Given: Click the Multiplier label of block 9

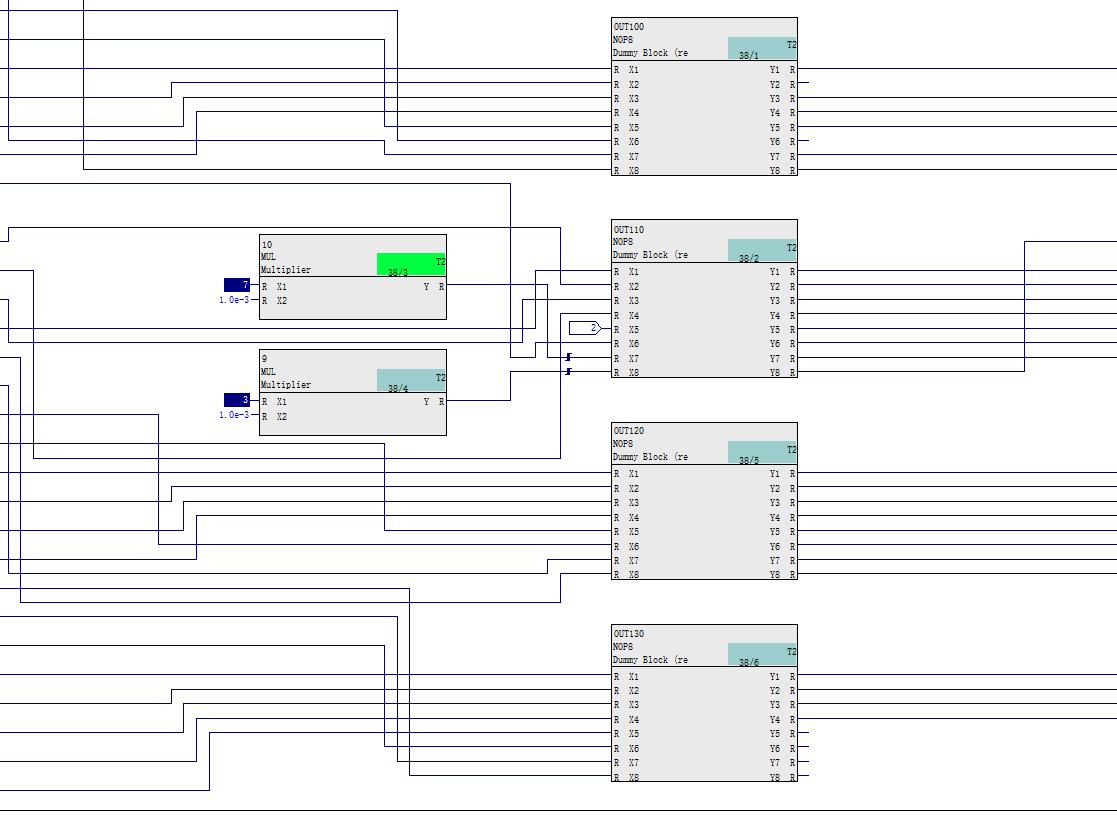Looking at the screenshot, I should tap(286, 385).
